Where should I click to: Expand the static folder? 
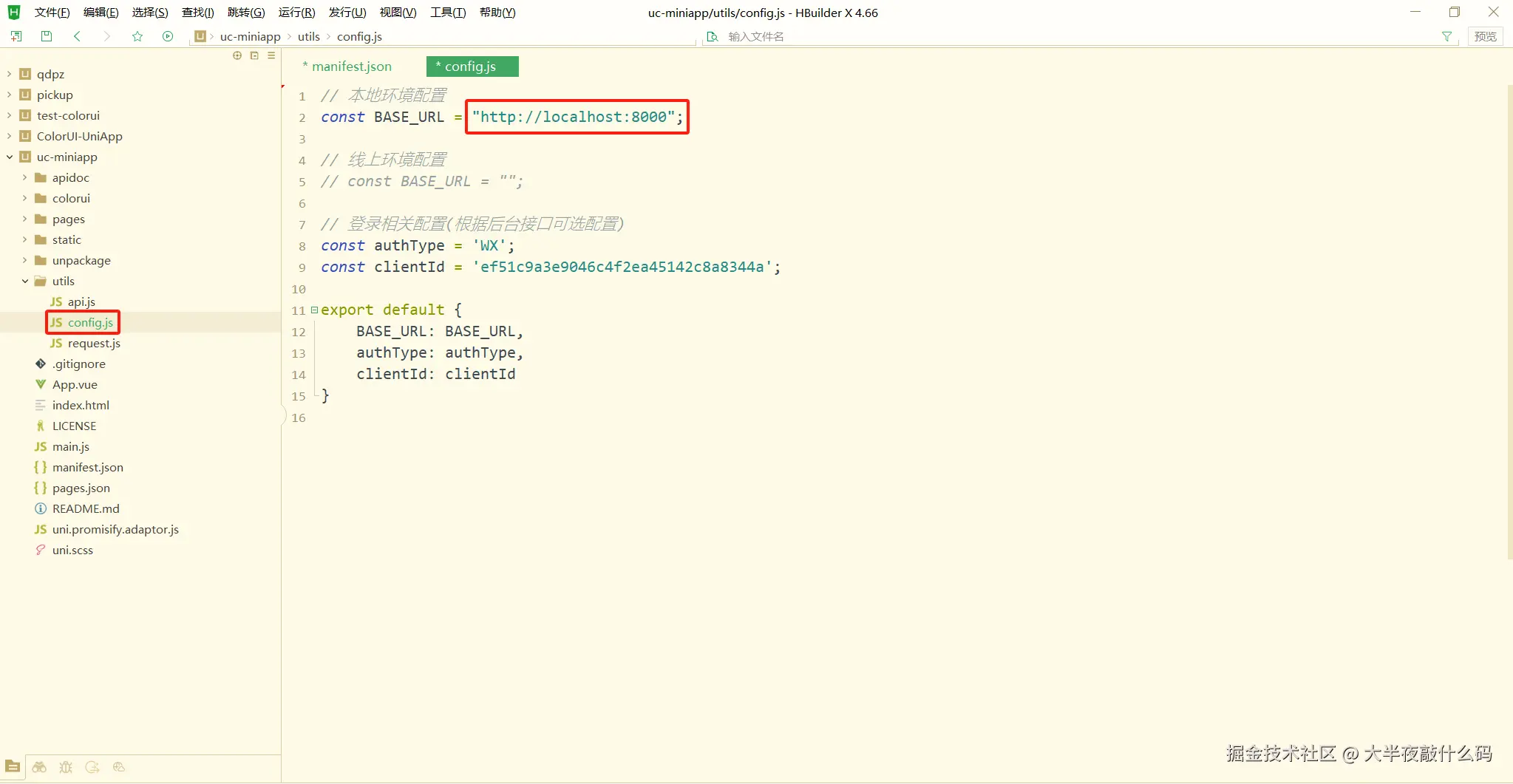(x=24, y=239)
